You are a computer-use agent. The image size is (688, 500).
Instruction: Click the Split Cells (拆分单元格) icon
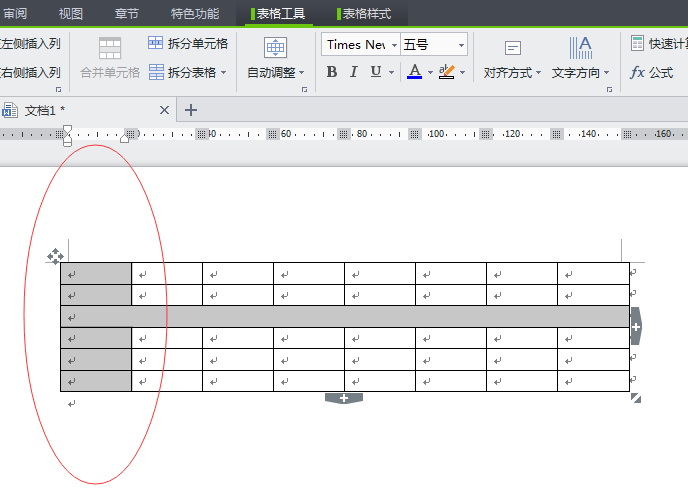point(155,43)
